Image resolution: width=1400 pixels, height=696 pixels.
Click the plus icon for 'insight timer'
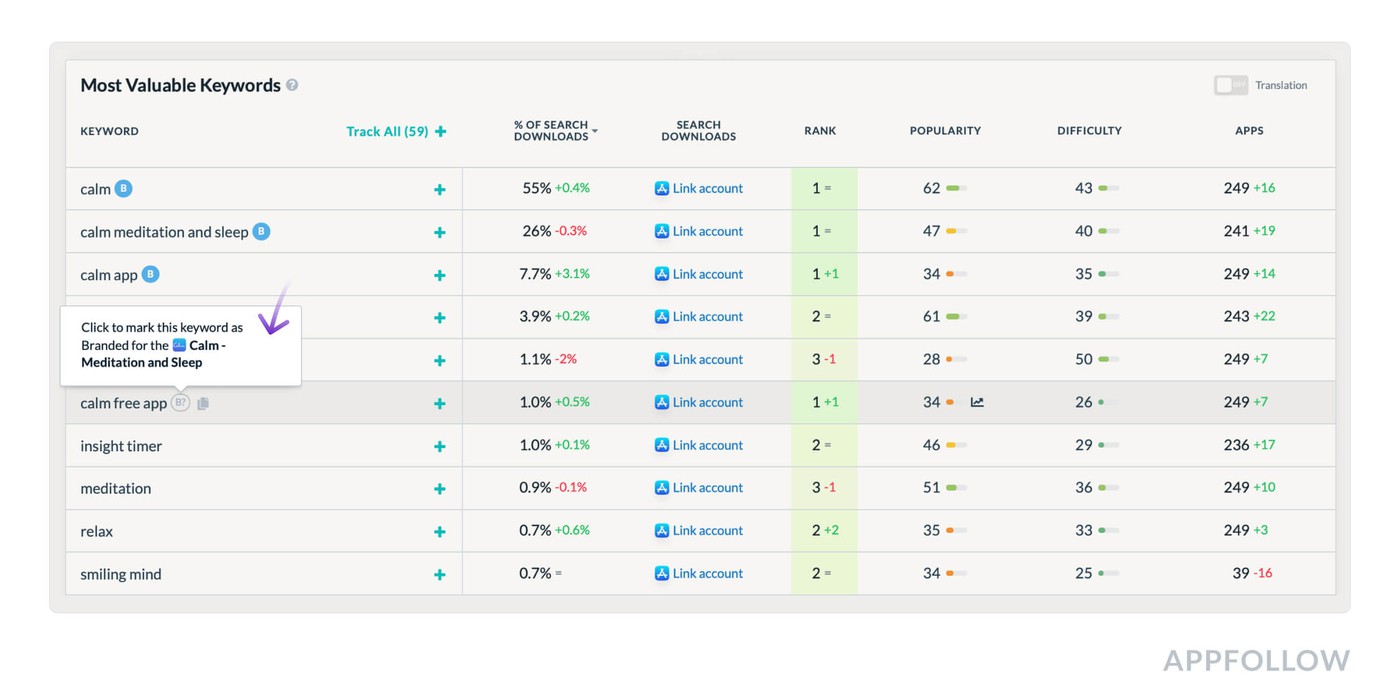click(439, 446)
